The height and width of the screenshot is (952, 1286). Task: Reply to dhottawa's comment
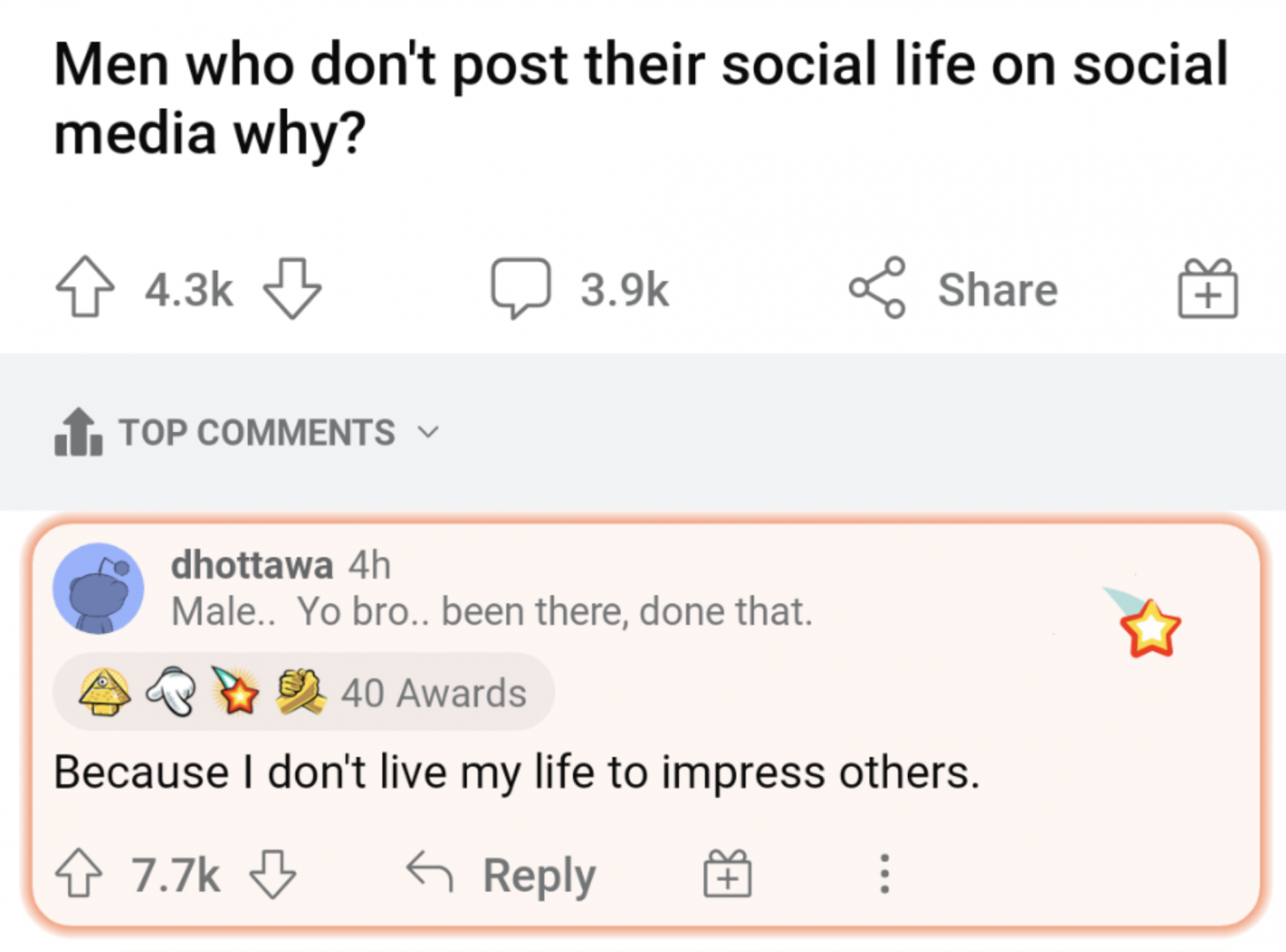(x=502, y=874)
